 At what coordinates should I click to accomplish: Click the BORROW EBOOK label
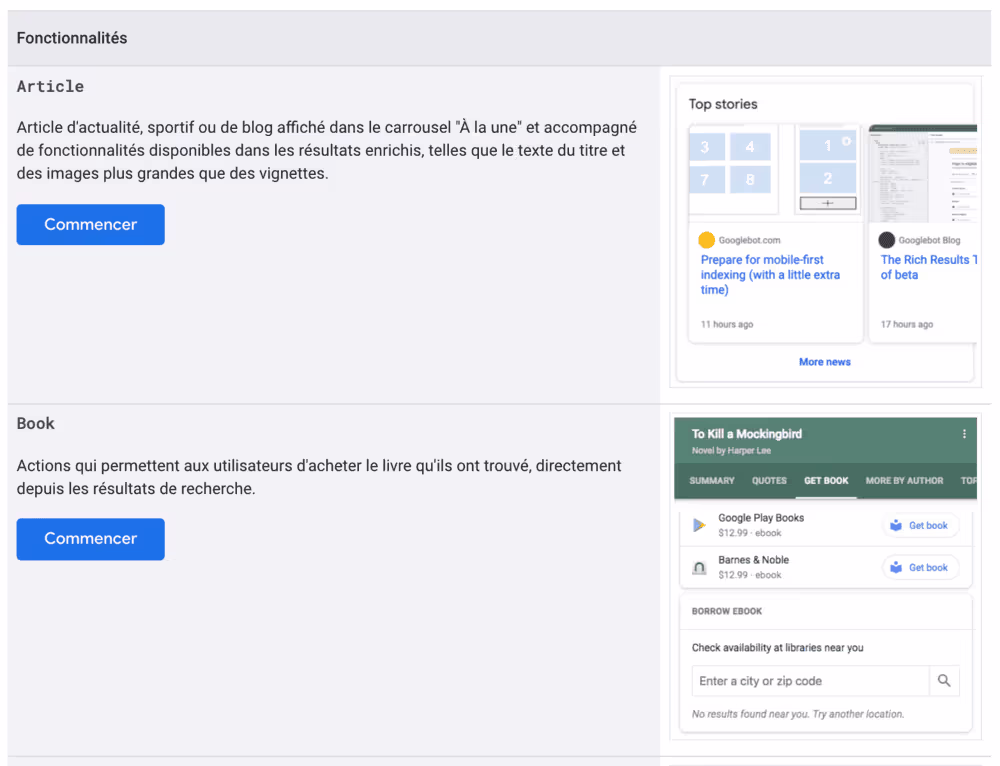pos(727,611)
